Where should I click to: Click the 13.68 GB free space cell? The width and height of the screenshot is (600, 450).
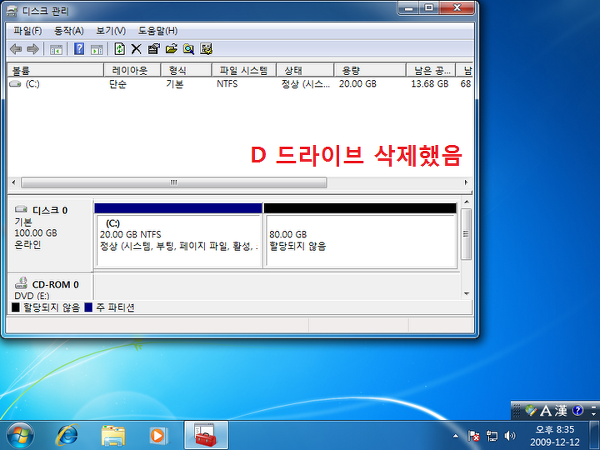click(x=429, y=84)
